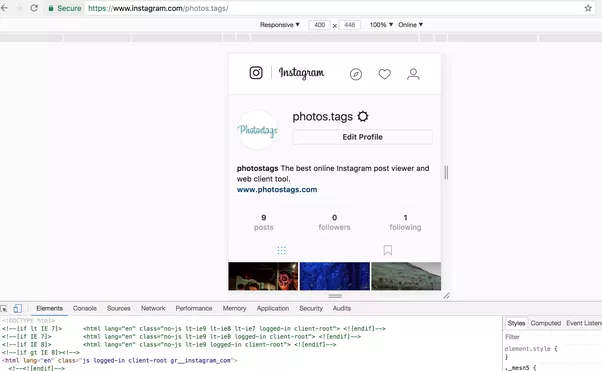The height and width of the screenshot is (371, 602).
Task: Open the 100% zoom dropdown
Action: click(x=381, y=25)
